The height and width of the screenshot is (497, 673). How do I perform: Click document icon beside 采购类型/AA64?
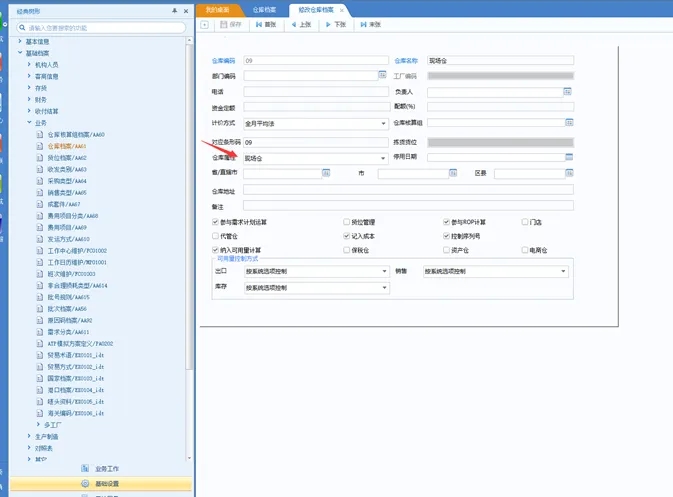39,181
